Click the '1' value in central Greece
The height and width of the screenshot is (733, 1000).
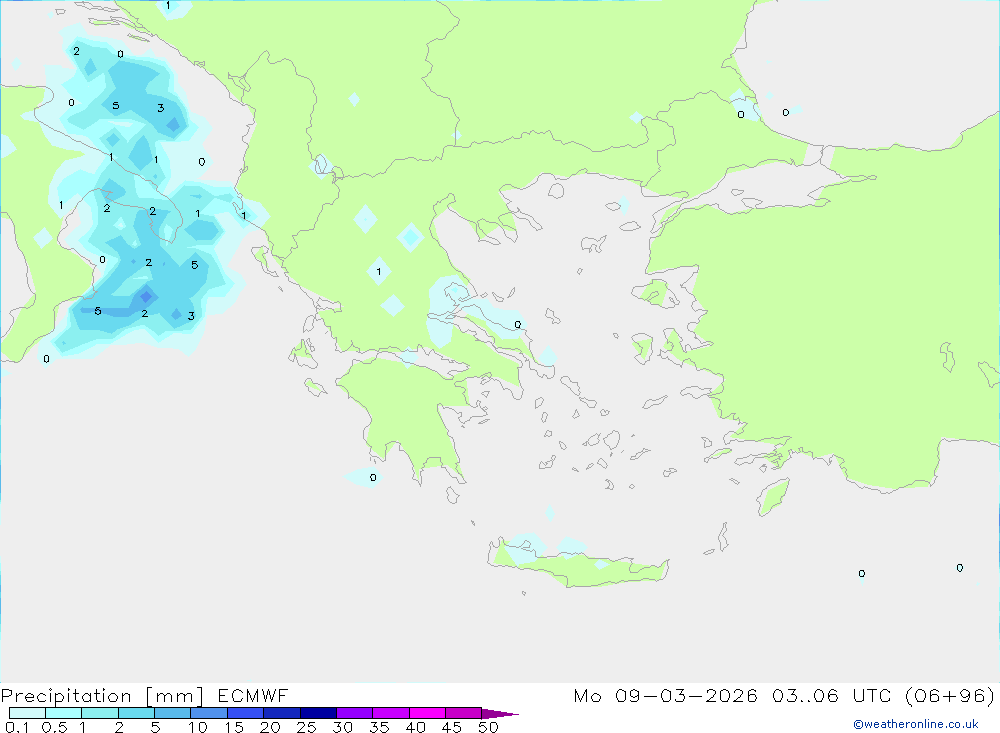point(379,272)
